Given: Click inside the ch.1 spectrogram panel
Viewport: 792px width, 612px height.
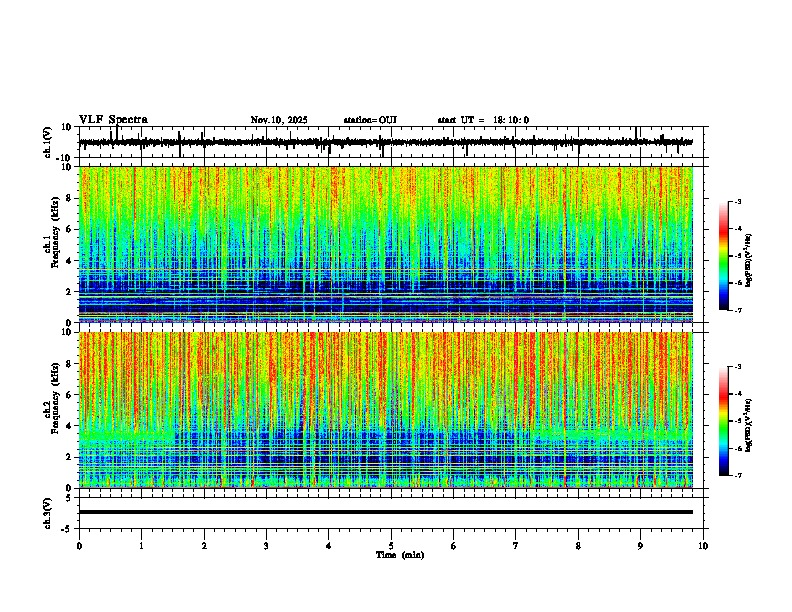Looking at the screenshot, I should coord(386,244).
